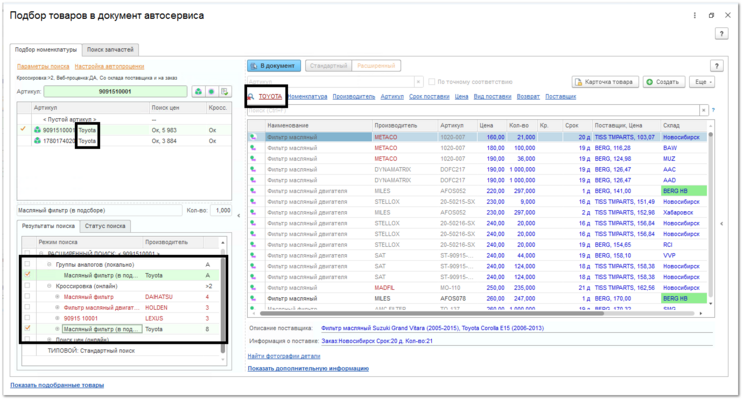Click row icon of MILES 220,00 item
This screenshot has height=400, width=743.
point(254,191)
